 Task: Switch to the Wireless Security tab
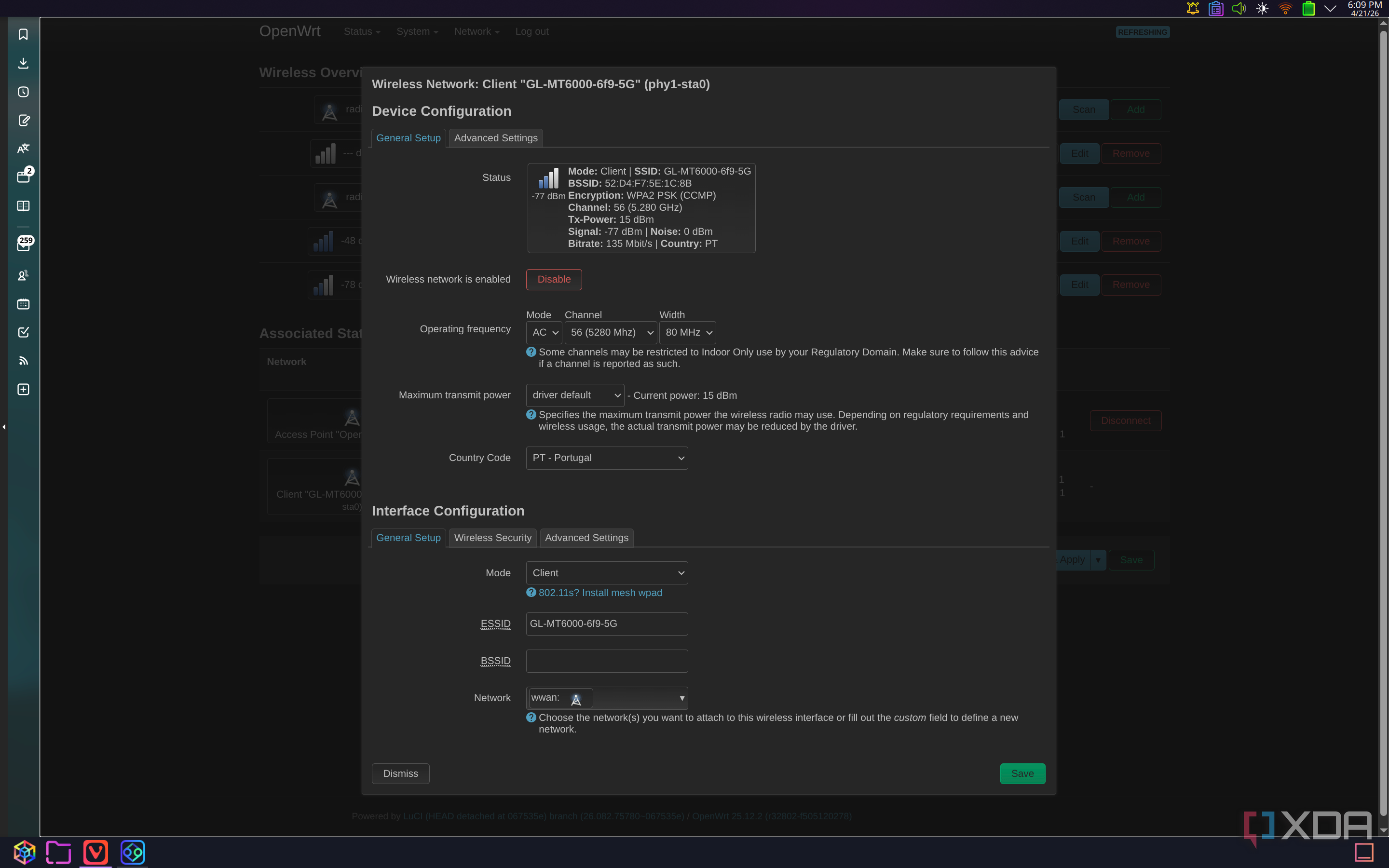point(492,538)
